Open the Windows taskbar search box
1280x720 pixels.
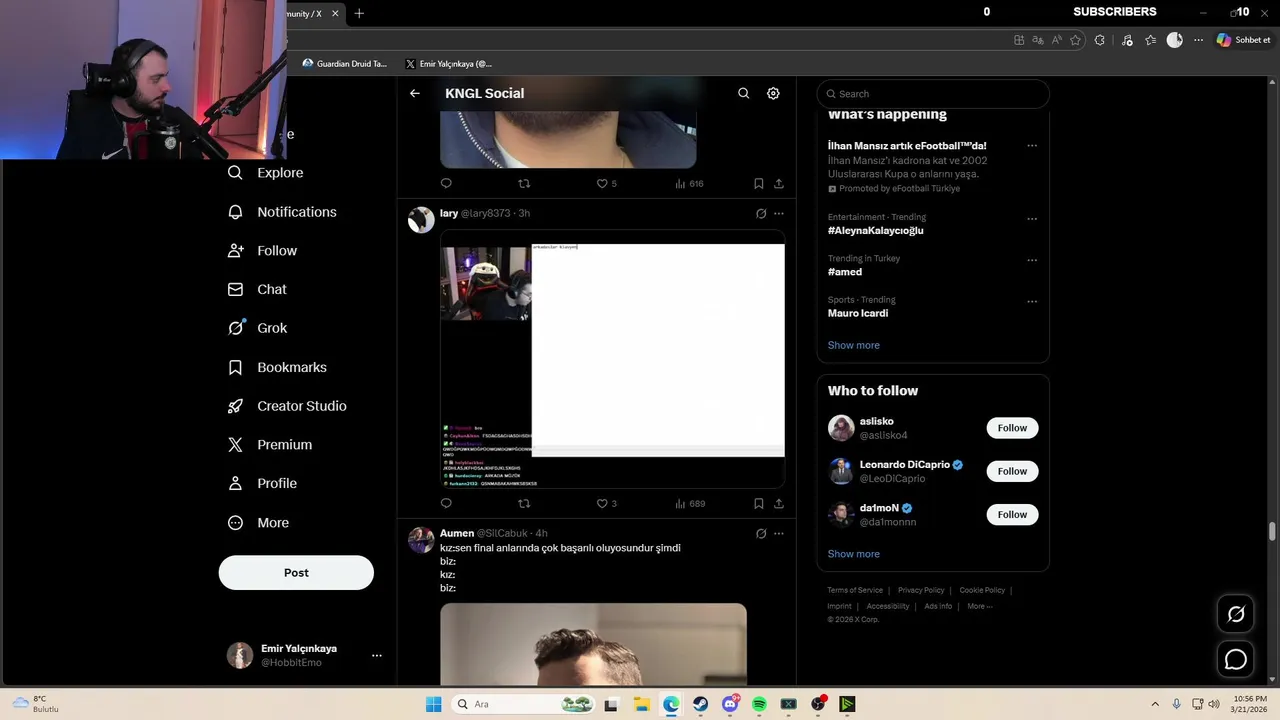(x=521, y=704)
